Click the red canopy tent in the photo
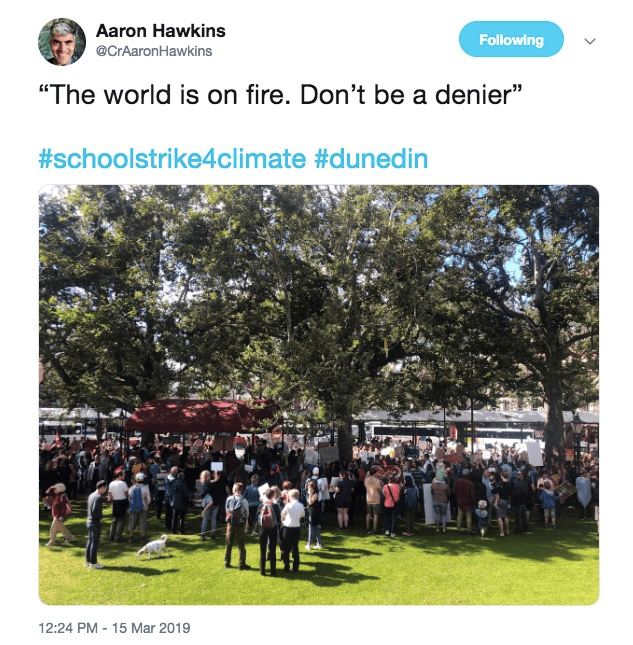Viewport: 633px width, 645px height. (203, 415)
